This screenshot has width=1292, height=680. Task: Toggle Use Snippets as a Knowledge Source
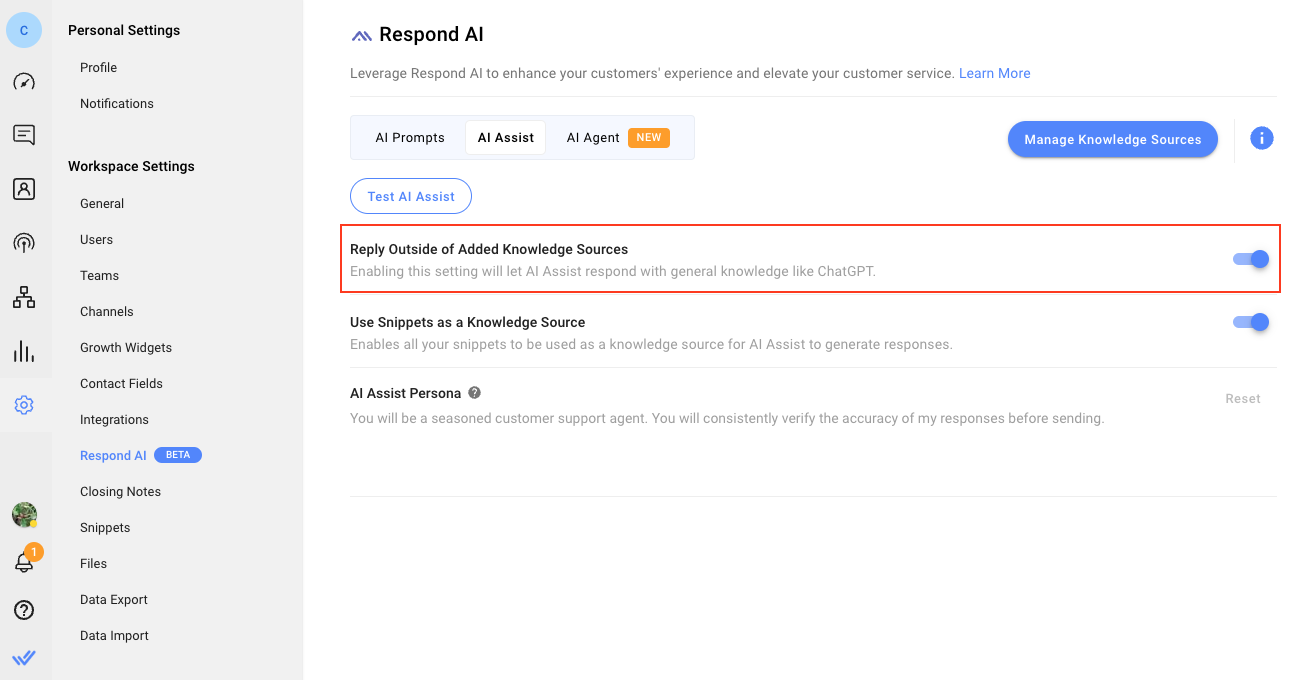(1249, 322)
